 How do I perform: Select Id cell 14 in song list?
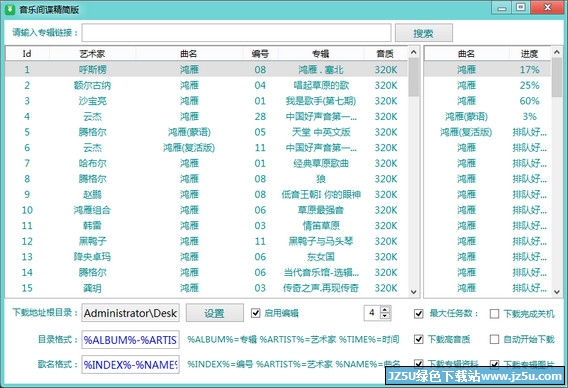coord(27,272)
